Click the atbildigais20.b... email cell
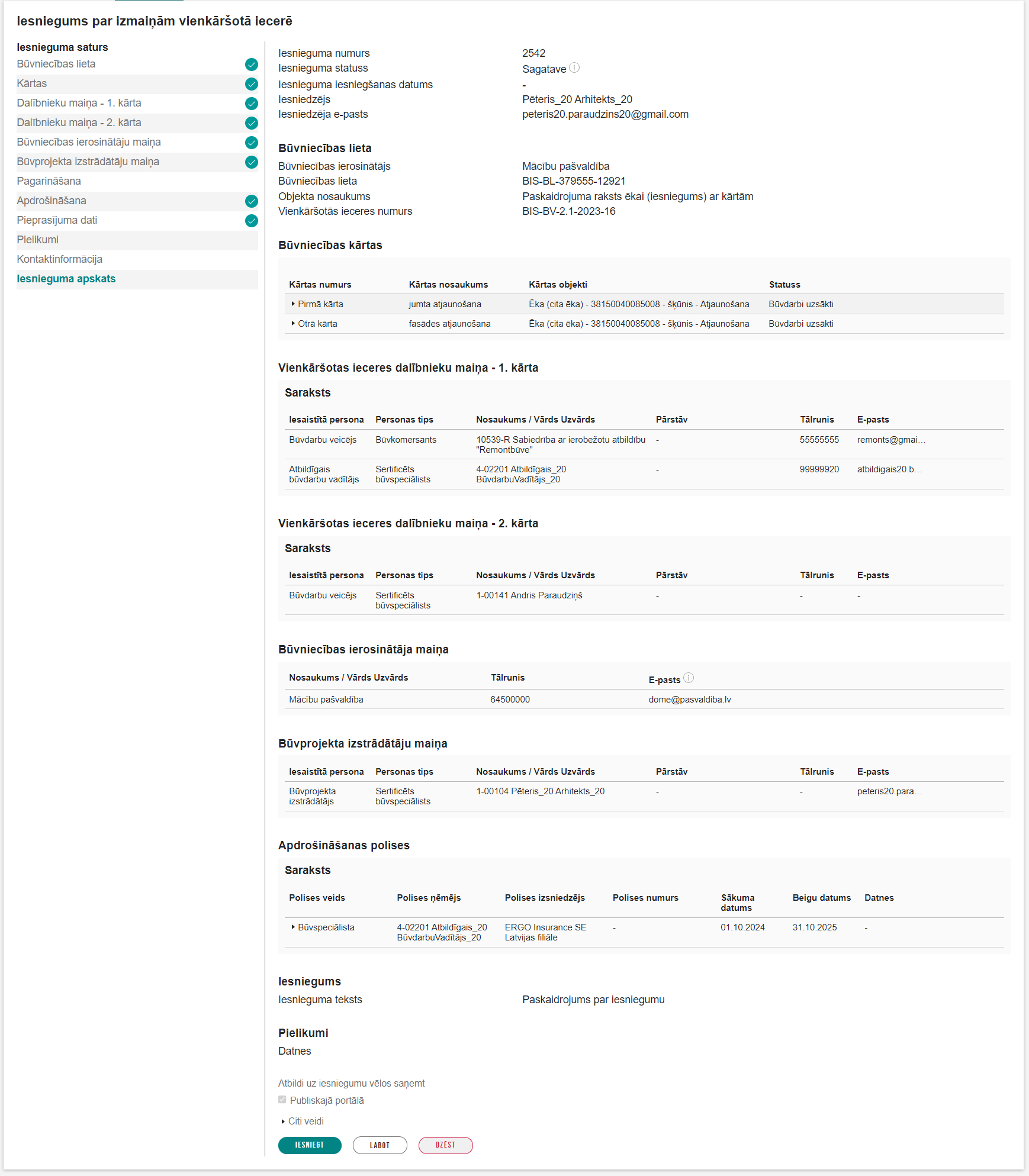Screen dimensions: 1029x1176 [x=889, y=469]
